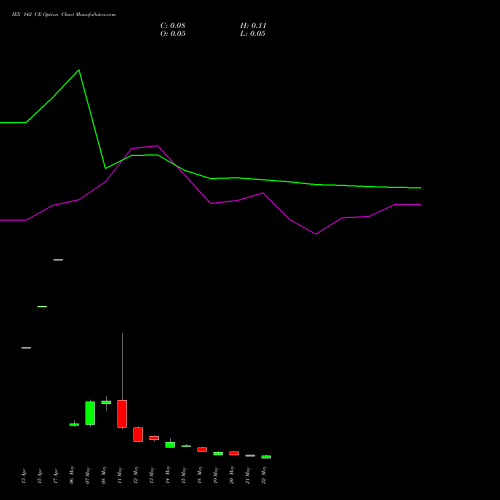Click the green line's peak point
This screenshot has height=500, width=500.
[x=79, y=70]
